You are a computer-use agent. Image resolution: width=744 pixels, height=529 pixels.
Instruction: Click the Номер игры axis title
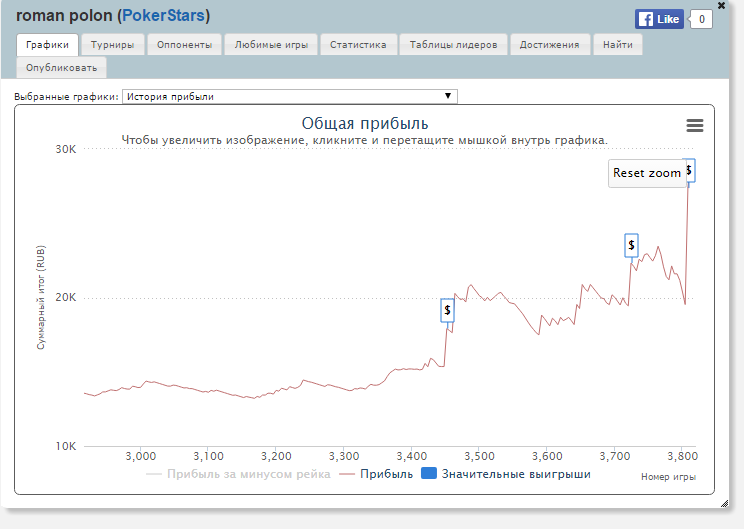tap(668, 477)
